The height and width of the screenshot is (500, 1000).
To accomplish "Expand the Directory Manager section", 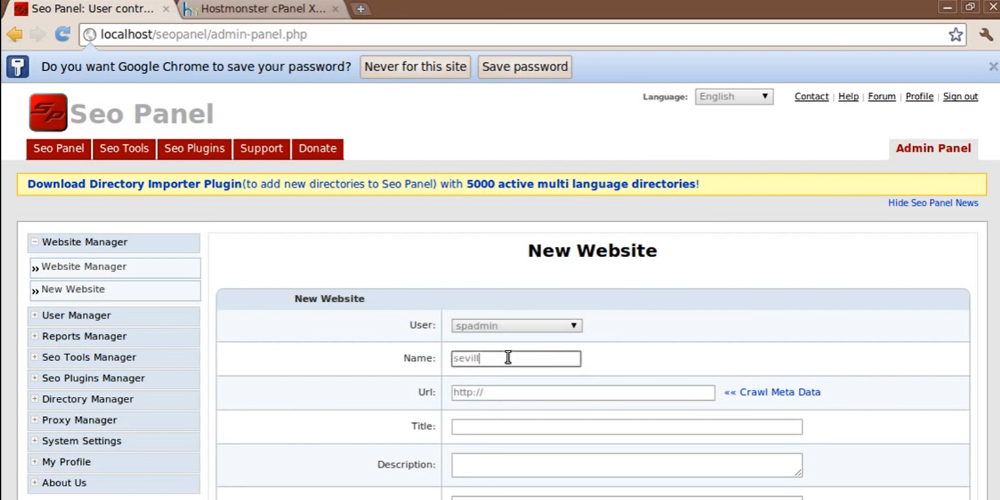I will [114, 400].
